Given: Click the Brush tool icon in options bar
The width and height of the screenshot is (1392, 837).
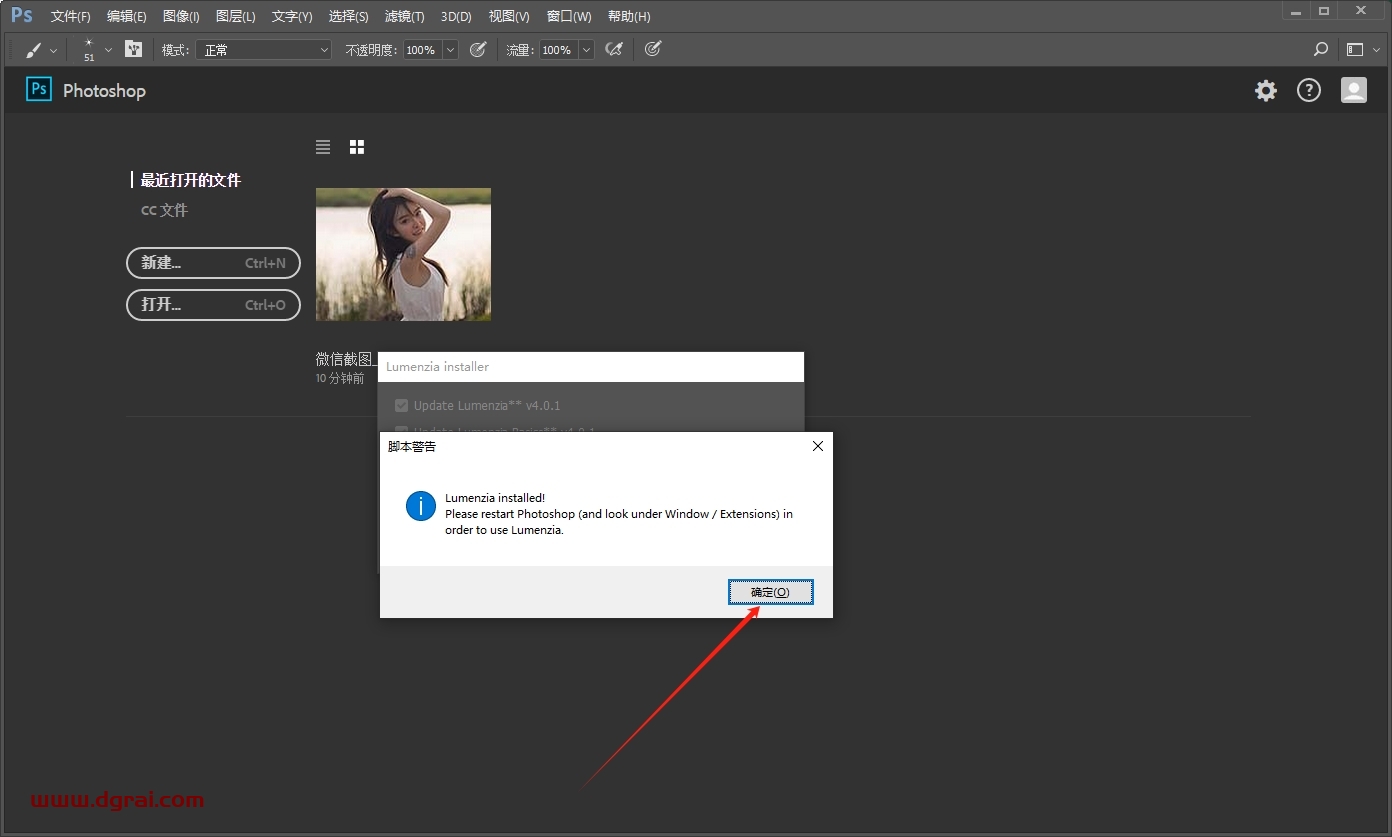Looking at the screenshot, I should point(33,50).
